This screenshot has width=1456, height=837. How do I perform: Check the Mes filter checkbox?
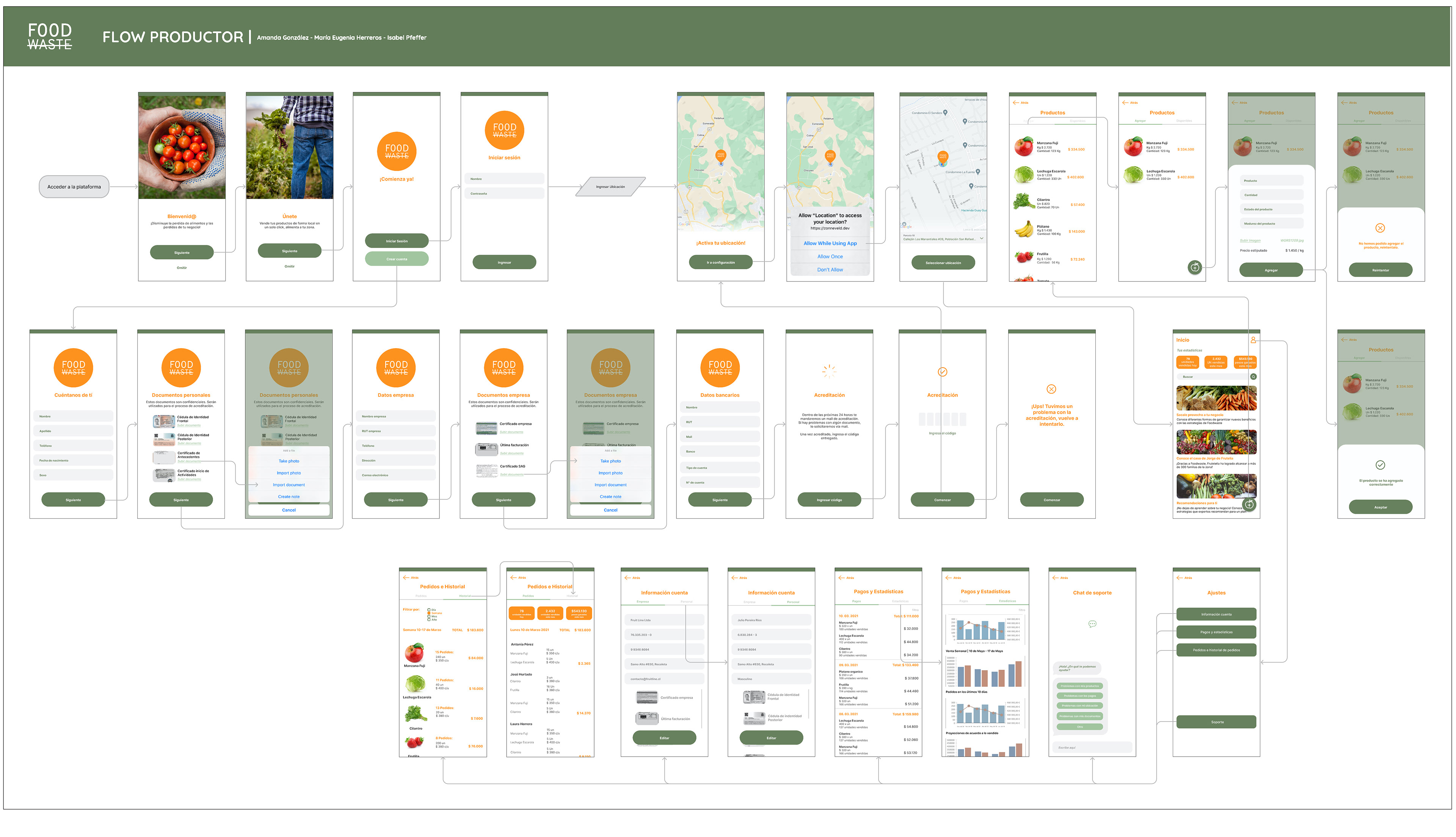pos(429,617)
